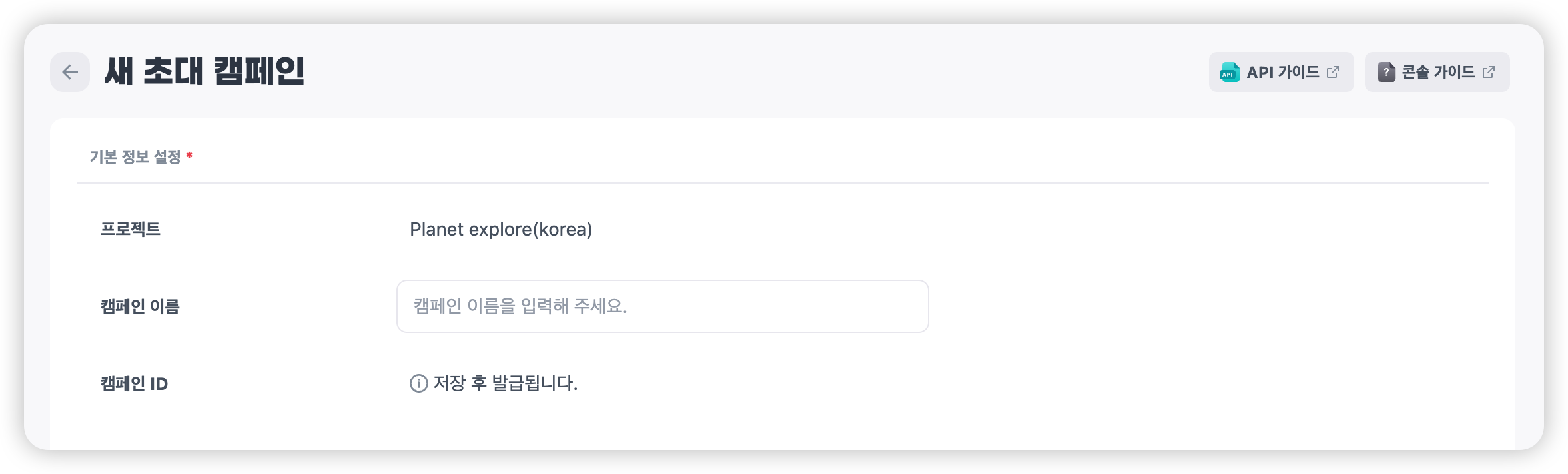This screenshot has width=1568, height=474.
Task: Click the teal API file icon
Action: coord(1229,72)
